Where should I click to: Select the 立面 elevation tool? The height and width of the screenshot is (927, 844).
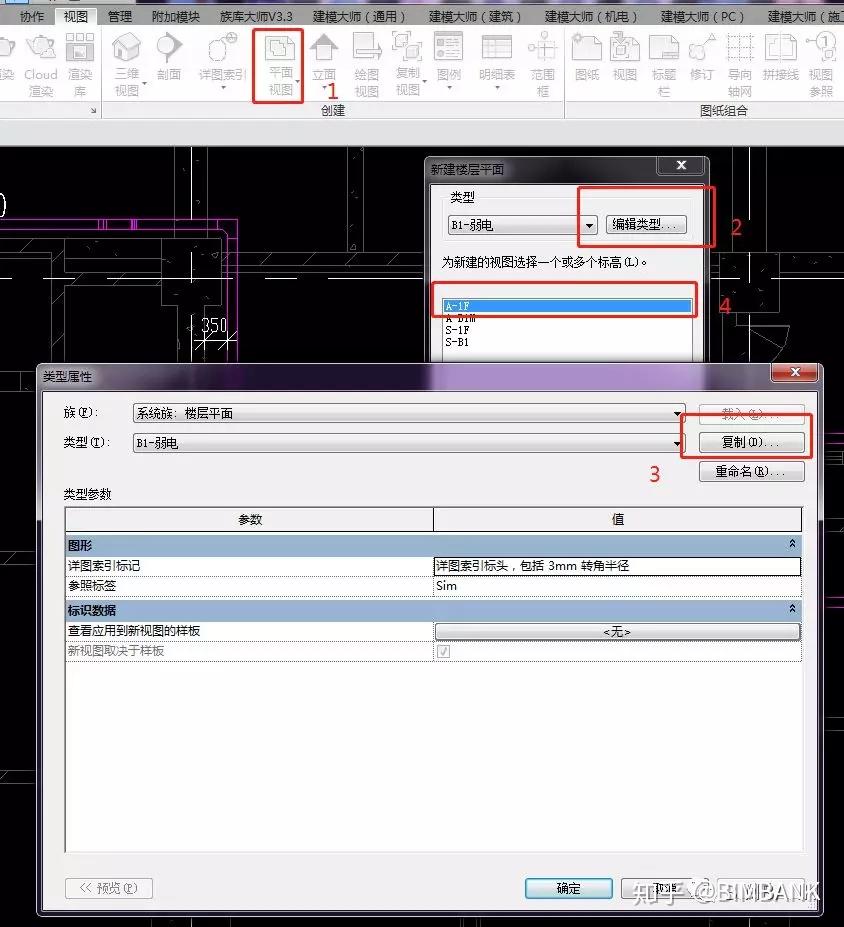point(324,58)
